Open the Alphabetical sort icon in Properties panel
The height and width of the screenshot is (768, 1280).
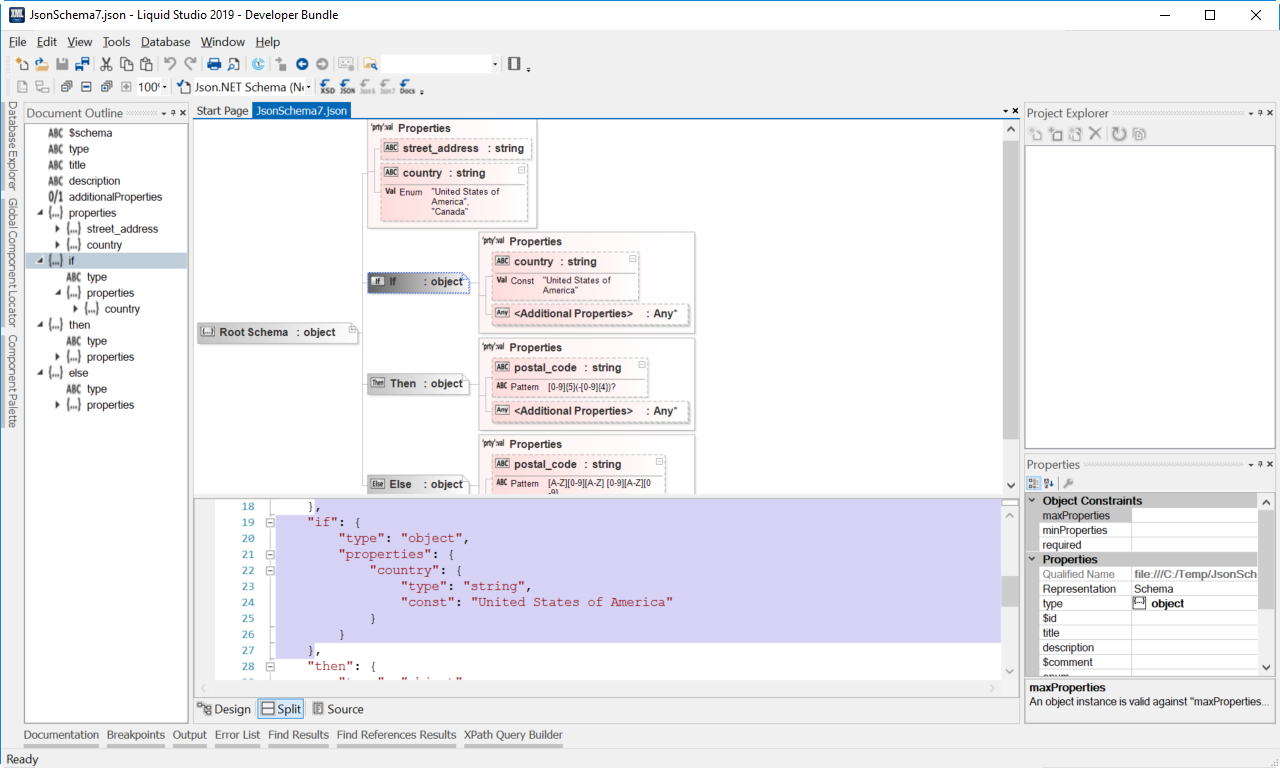[1048, 483]
